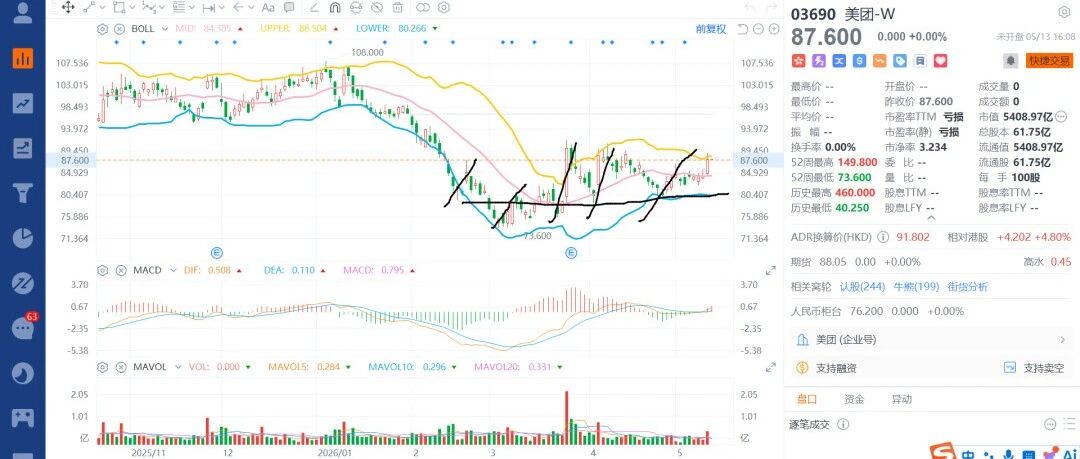Click the trash icon to delete drawings
Viewport: 1080px width, 459px height.
pyautogui.click(x=397, y=8)
